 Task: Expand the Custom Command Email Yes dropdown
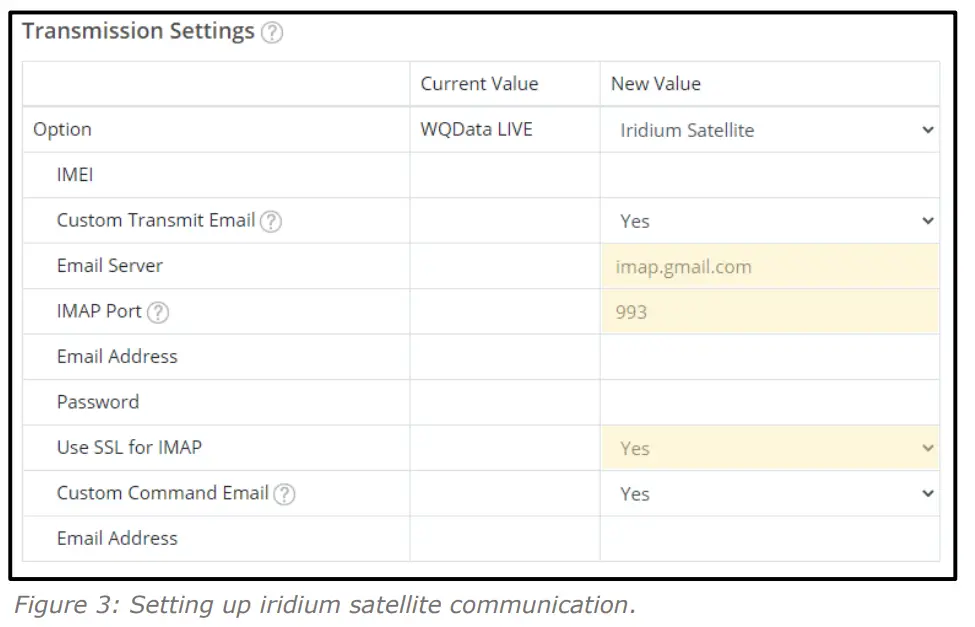click(770, 494)
